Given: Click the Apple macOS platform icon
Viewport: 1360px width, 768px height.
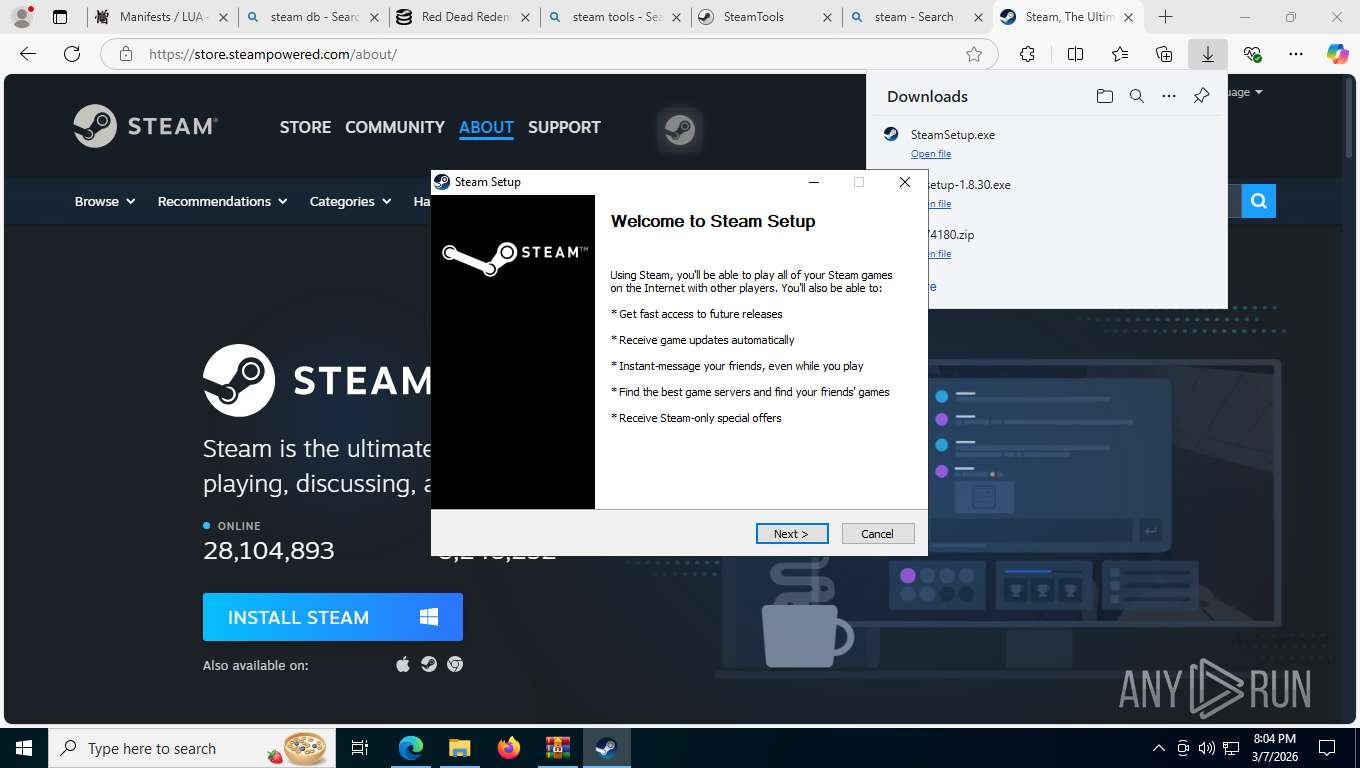Looking at the screenshot, I should tap(403, 664).
